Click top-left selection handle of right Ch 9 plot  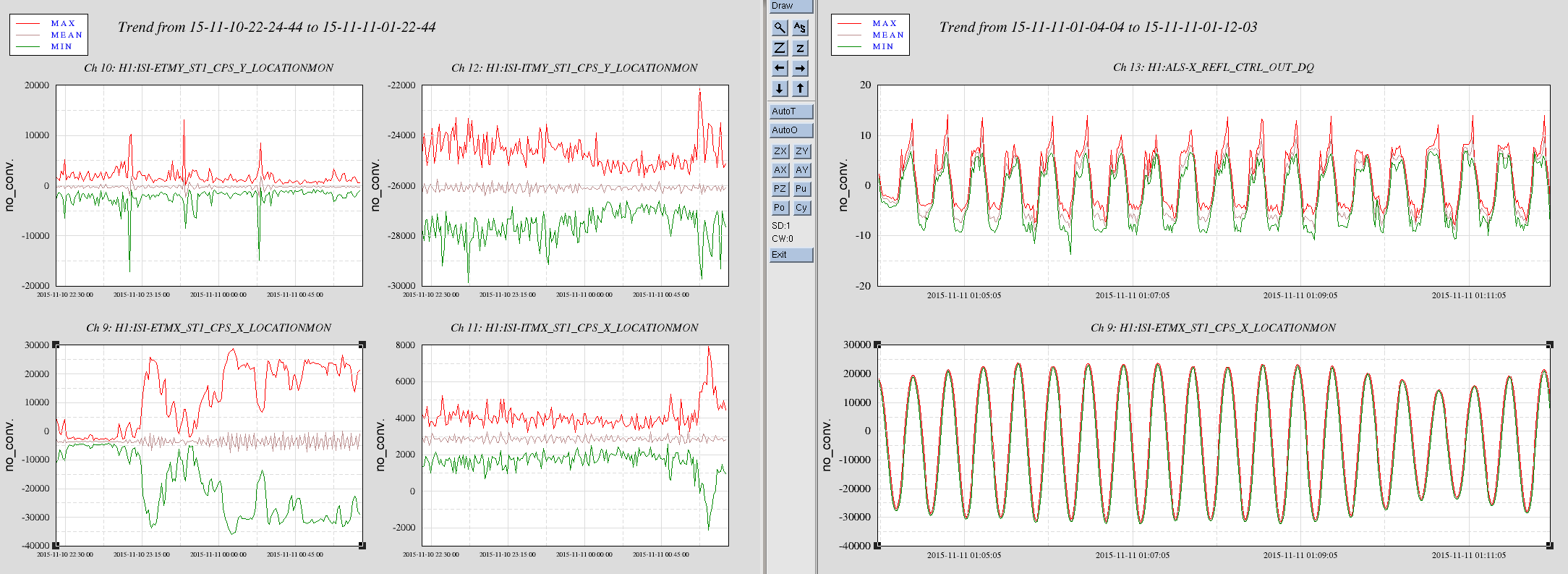pos(877,345)
